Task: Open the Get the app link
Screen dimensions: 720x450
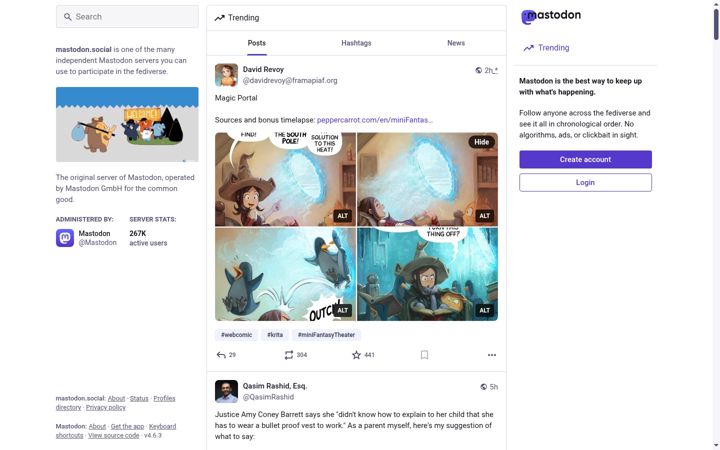Action: (127, 427)
